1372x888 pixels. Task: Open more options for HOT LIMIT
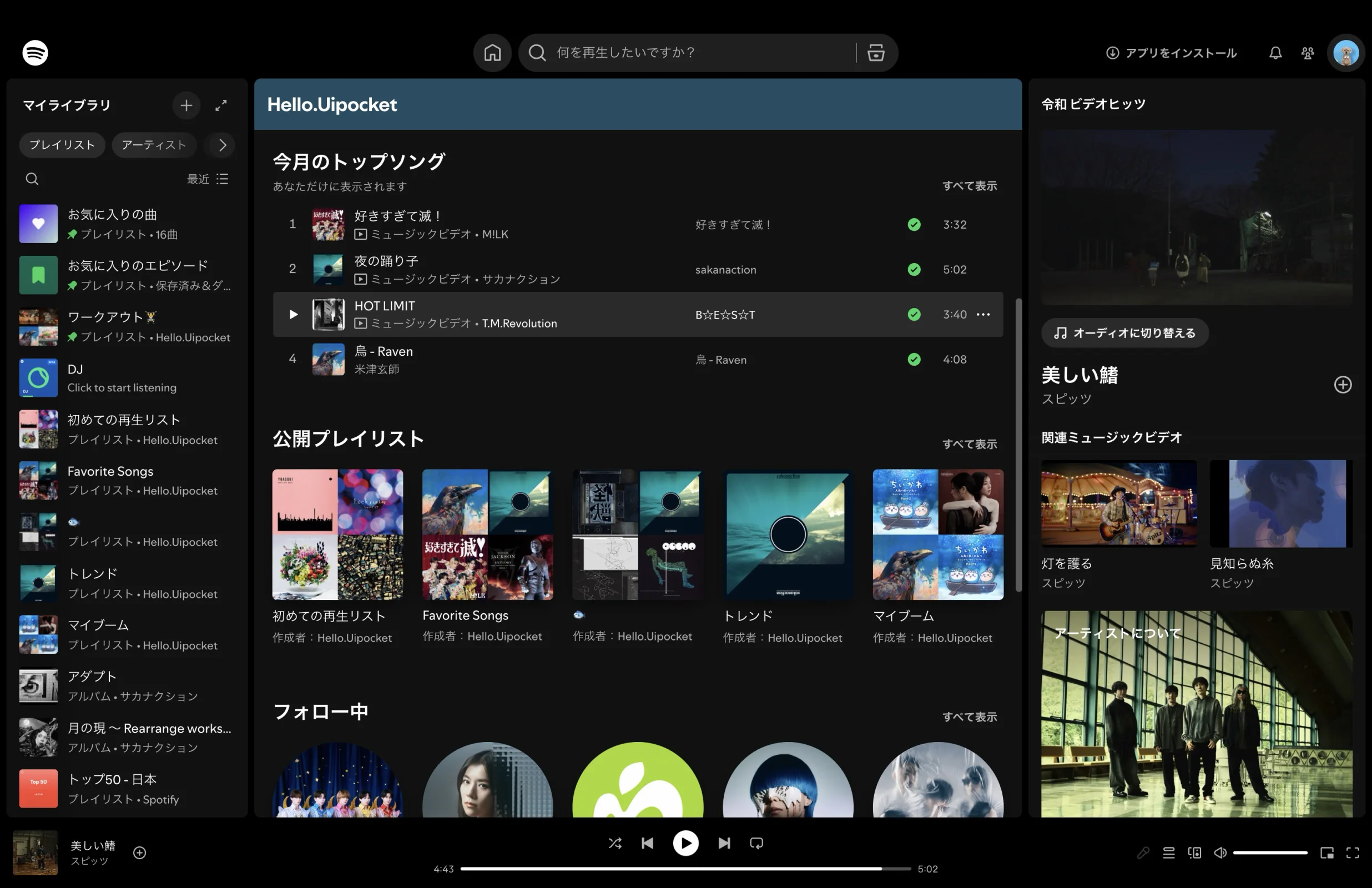tap(983, 315)
